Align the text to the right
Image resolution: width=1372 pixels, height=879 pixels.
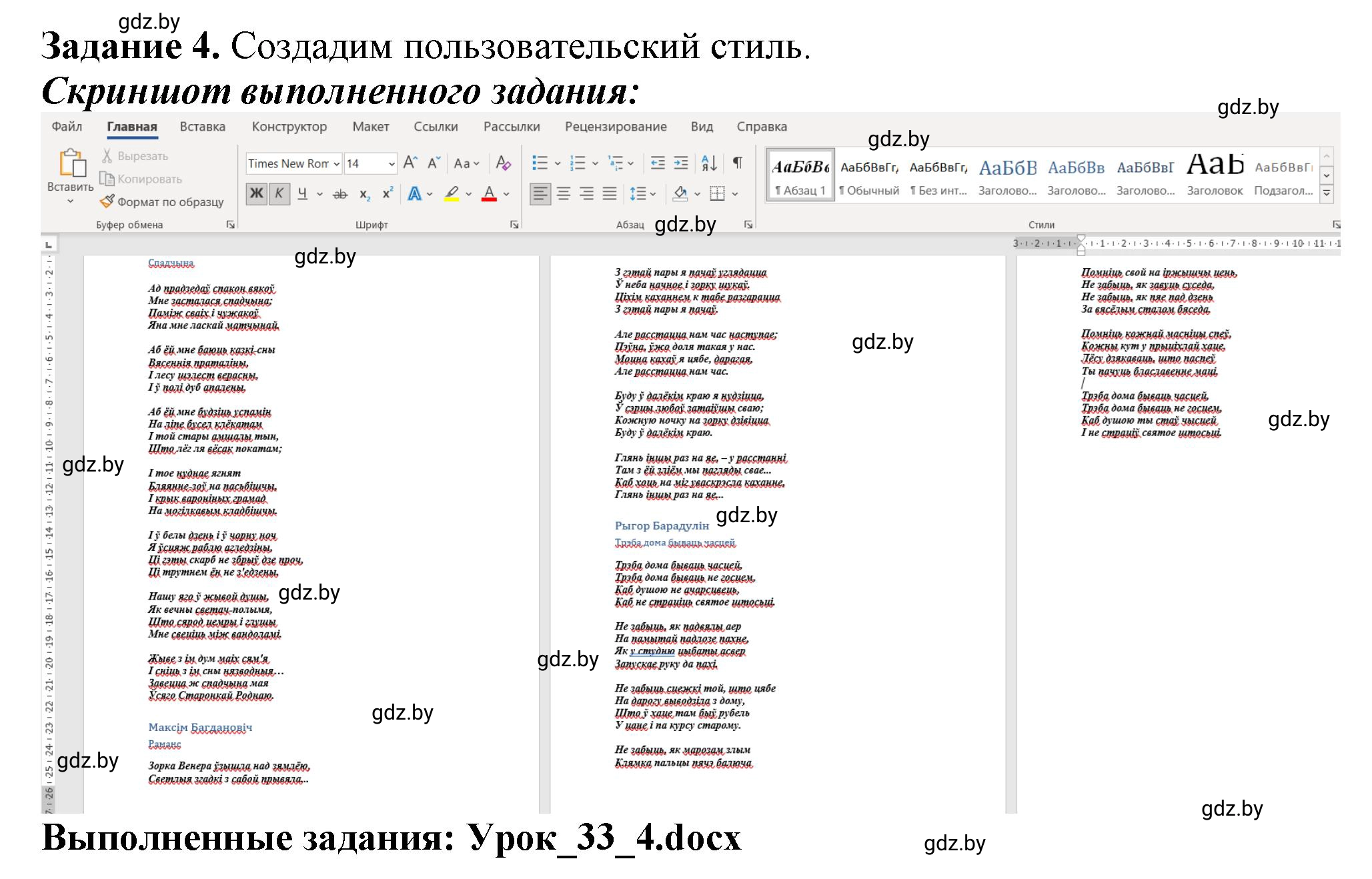pos(587,194)
